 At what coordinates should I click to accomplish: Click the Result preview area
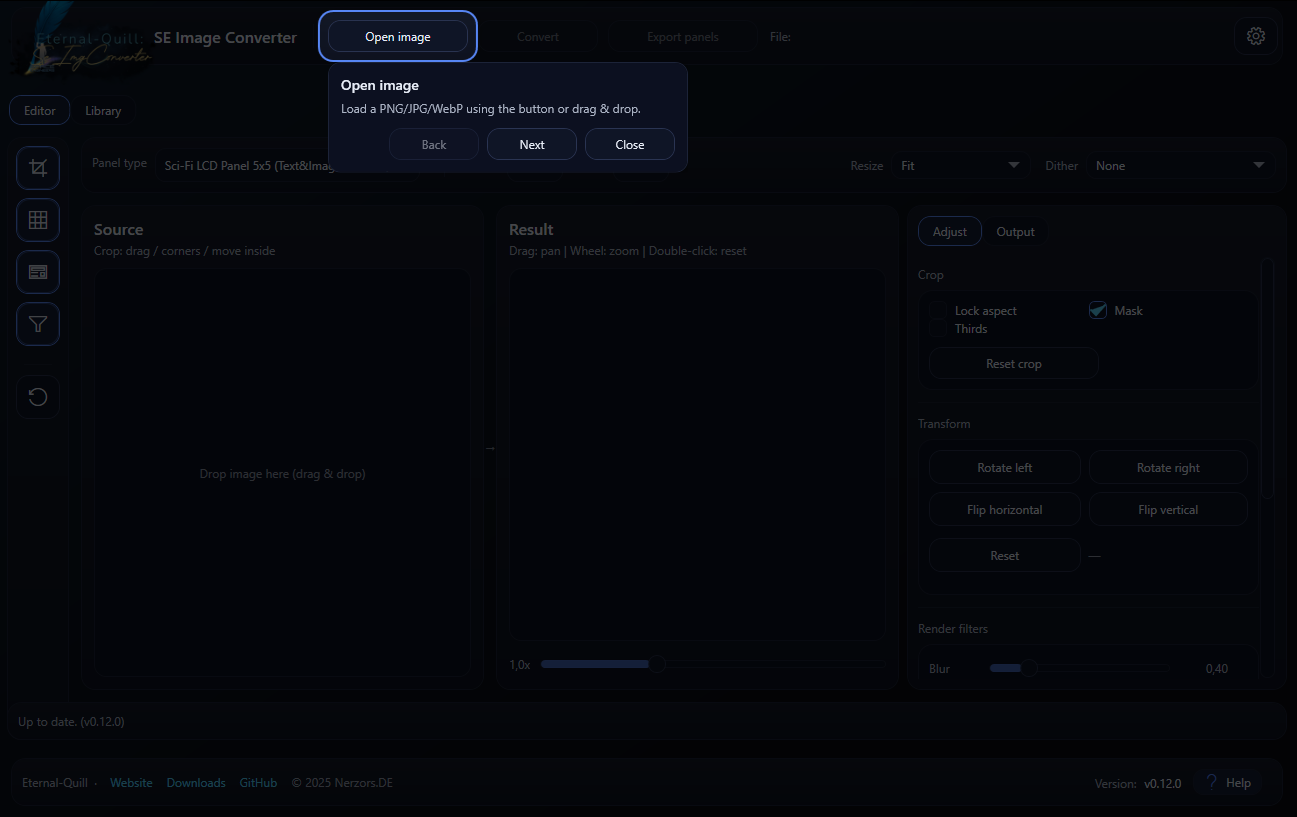click(696, 455)
